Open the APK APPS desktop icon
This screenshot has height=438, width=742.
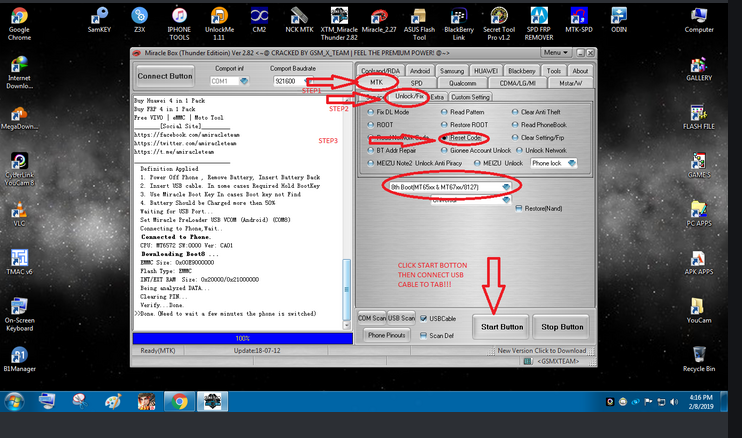tap(699, 263)
